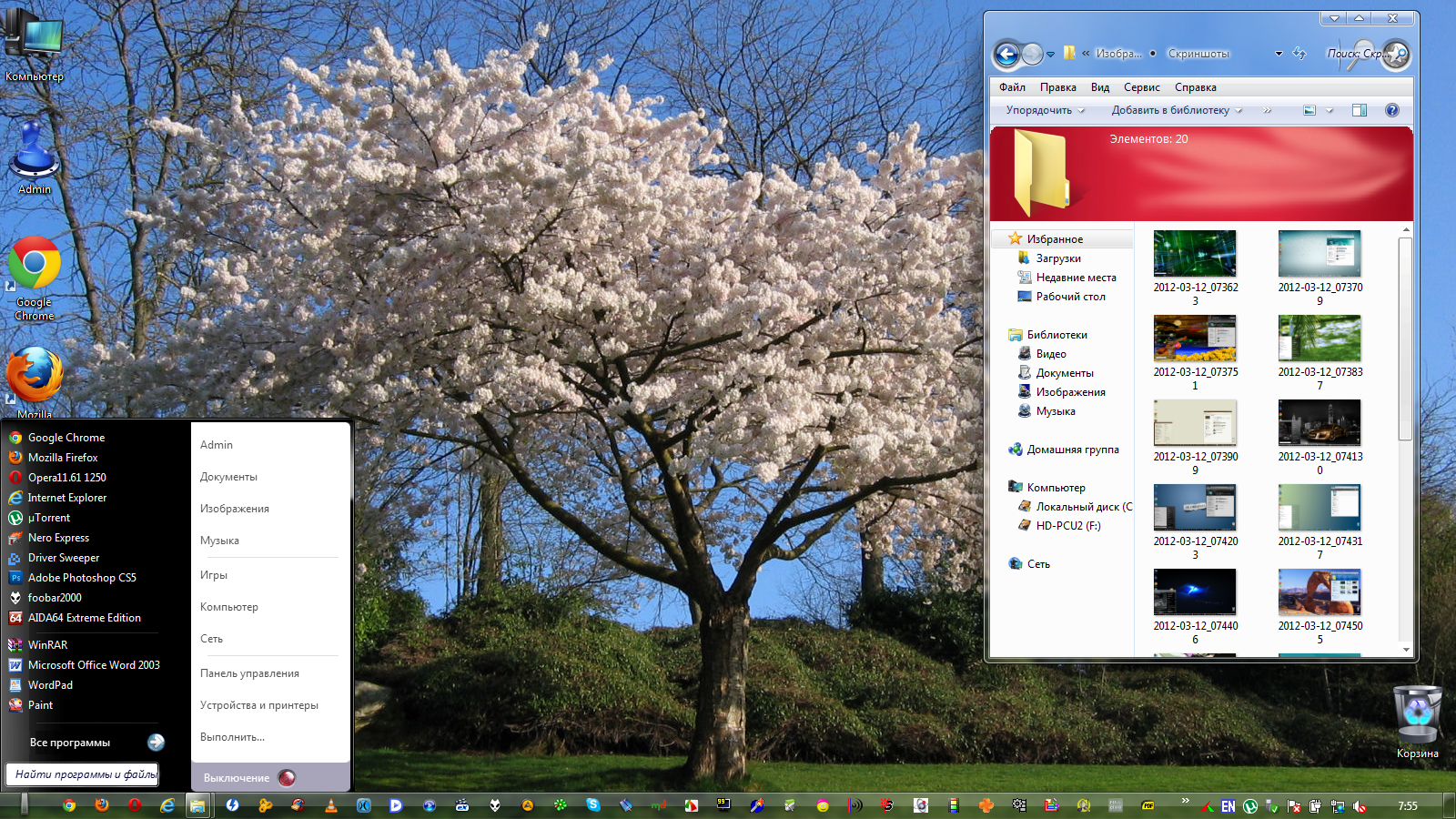Switch the EN language indicator in the tray
The height and width of the screenshot is (819, 1456).
point(1228,806)
